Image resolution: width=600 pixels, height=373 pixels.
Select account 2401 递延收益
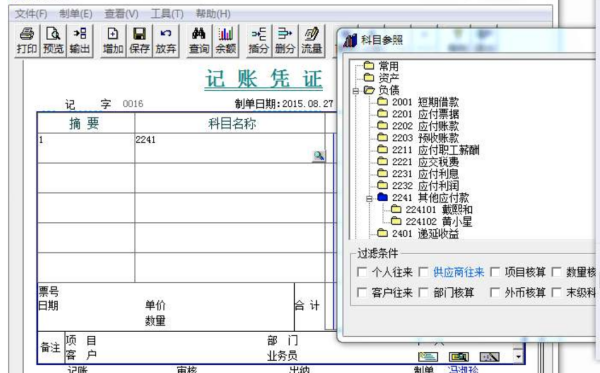tap(417, 233)
